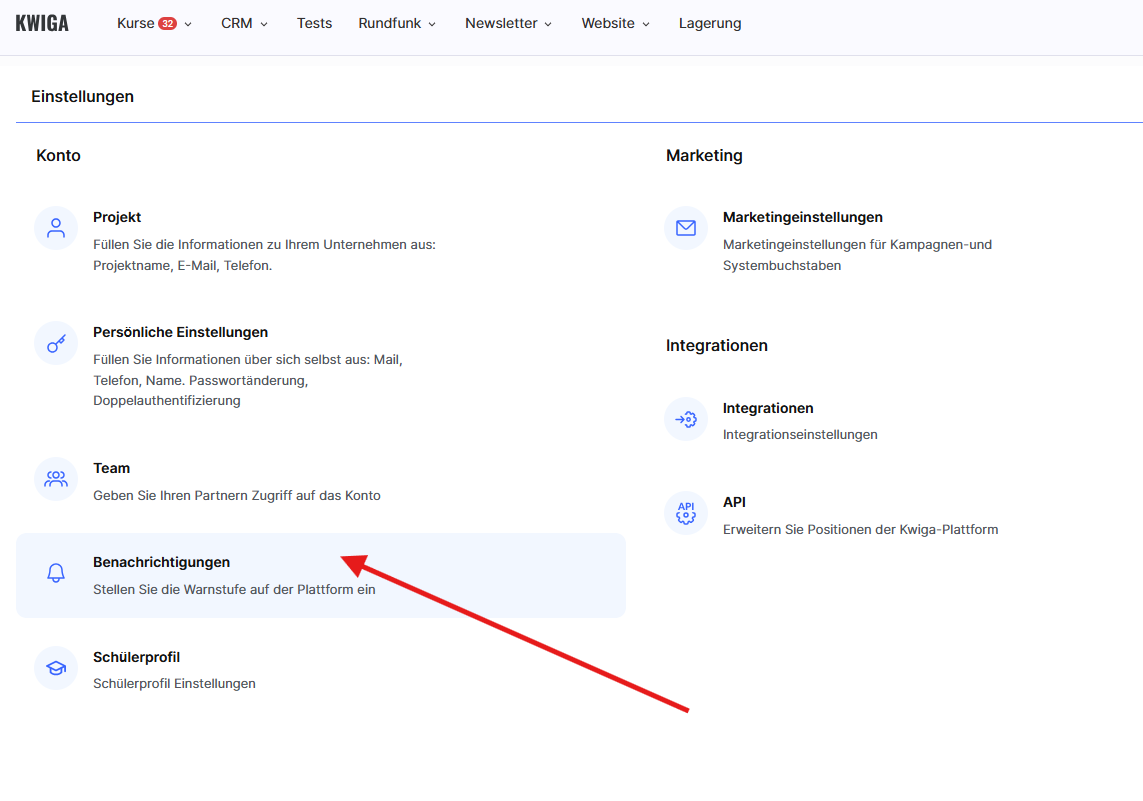
Task: Click the Projekt person icon
Action: [x=56, y=228]
